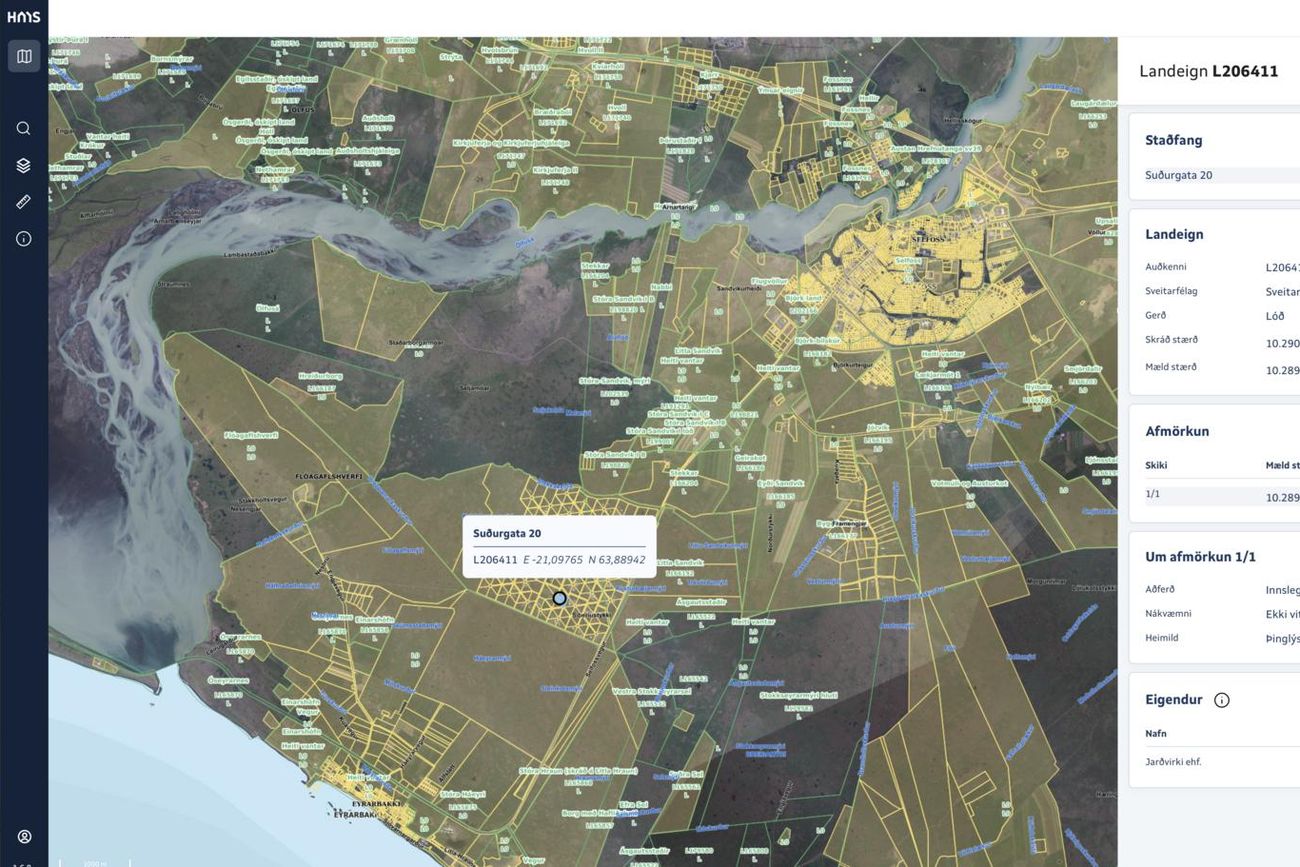Click the Mæld stærð label in Landeign card
Image resolution: width=1300 pixels, height=867 pixels.
tap(1171, 367)
